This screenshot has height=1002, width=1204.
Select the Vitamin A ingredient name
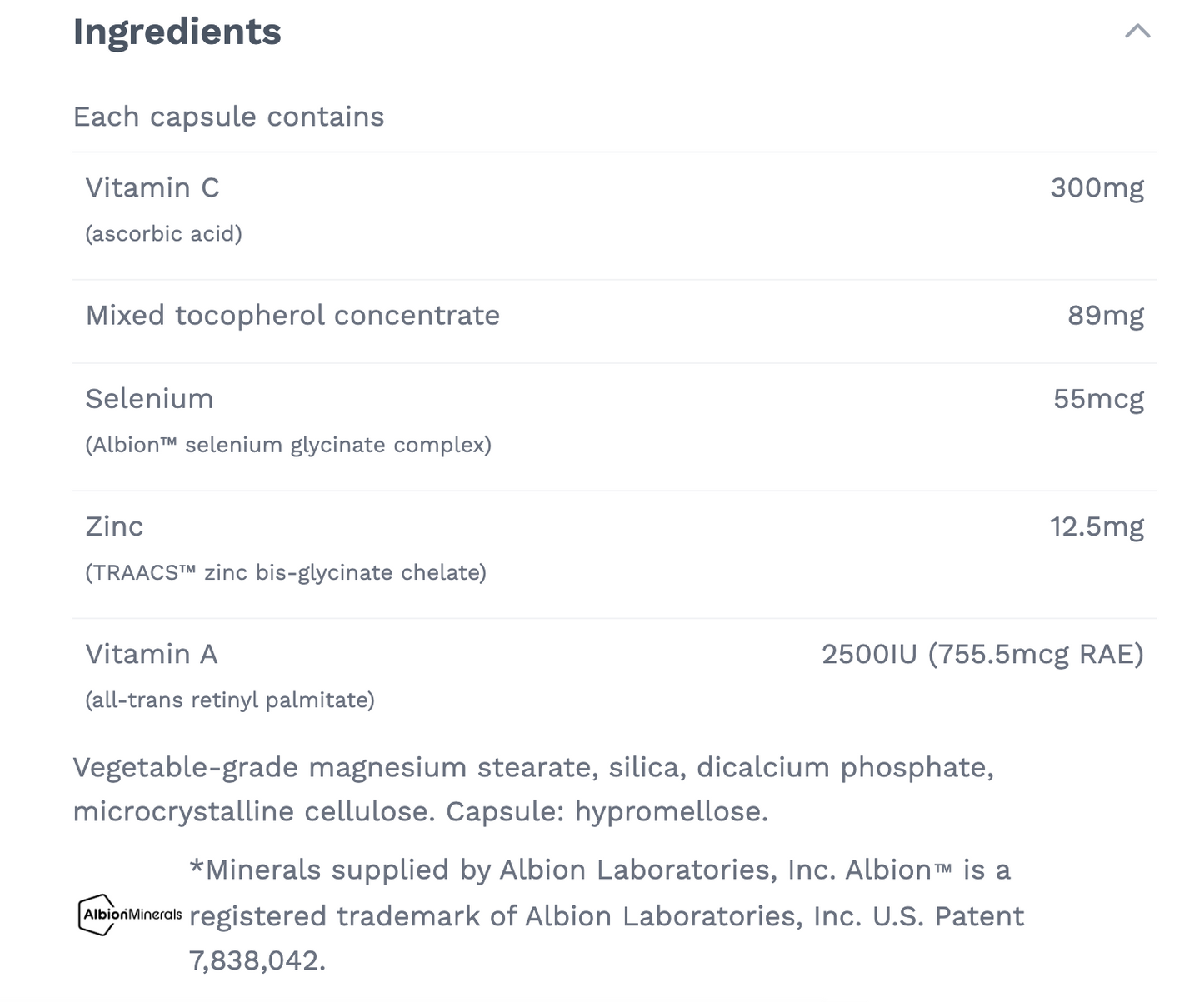click(x=152, y=654)
